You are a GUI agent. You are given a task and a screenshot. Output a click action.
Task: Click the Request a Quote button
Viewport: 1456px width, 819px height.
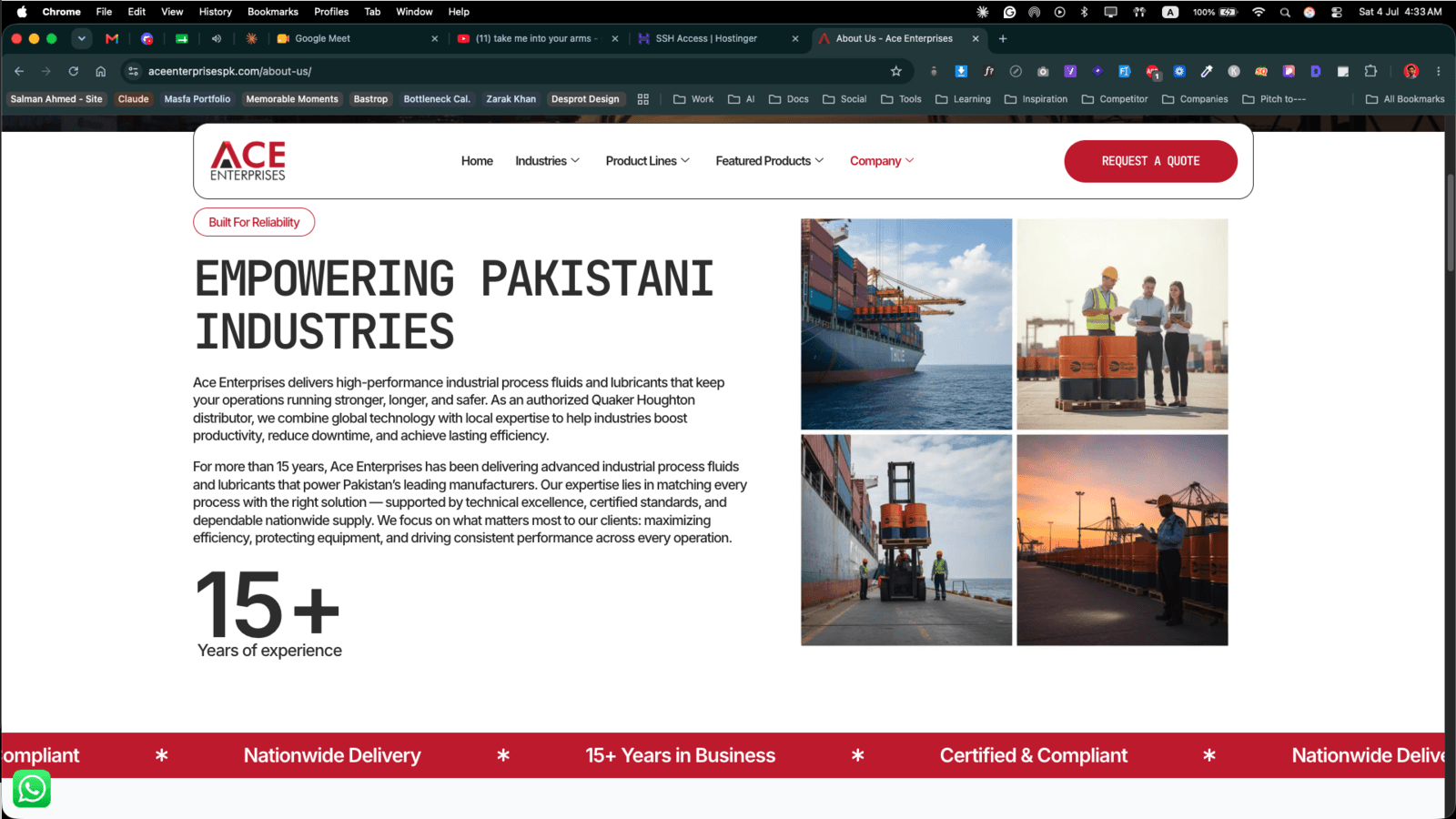1150,161
